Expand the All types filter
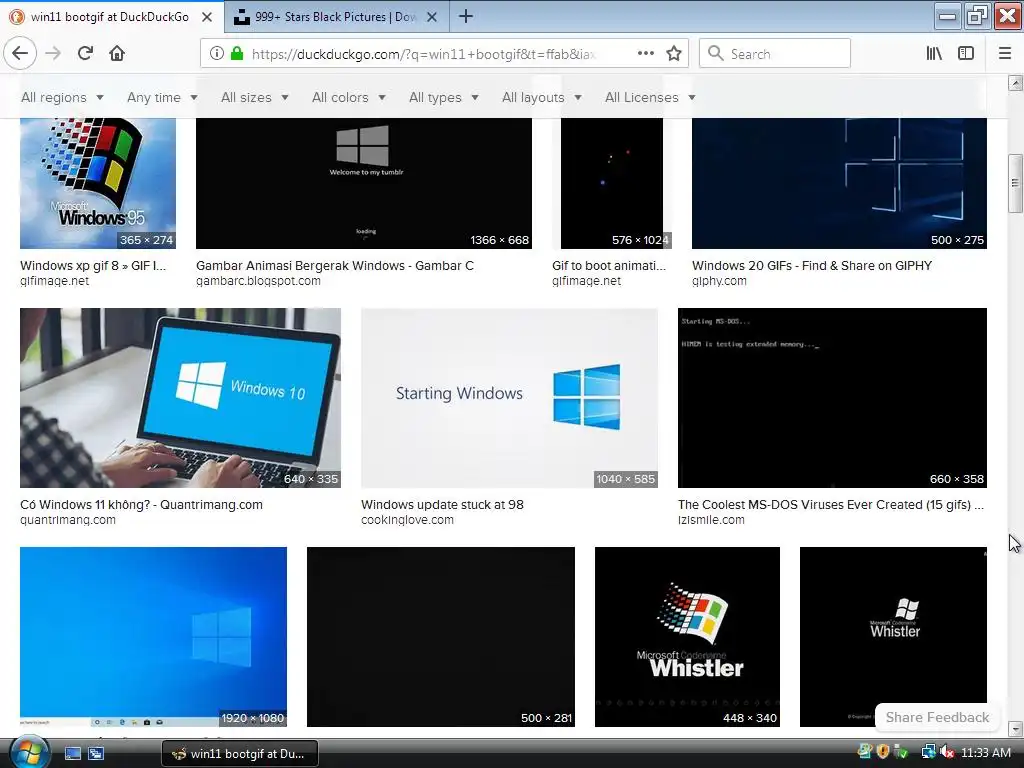Image resolution: width=1024 pixels, height=768 pixels. click(x=443, y=97)
